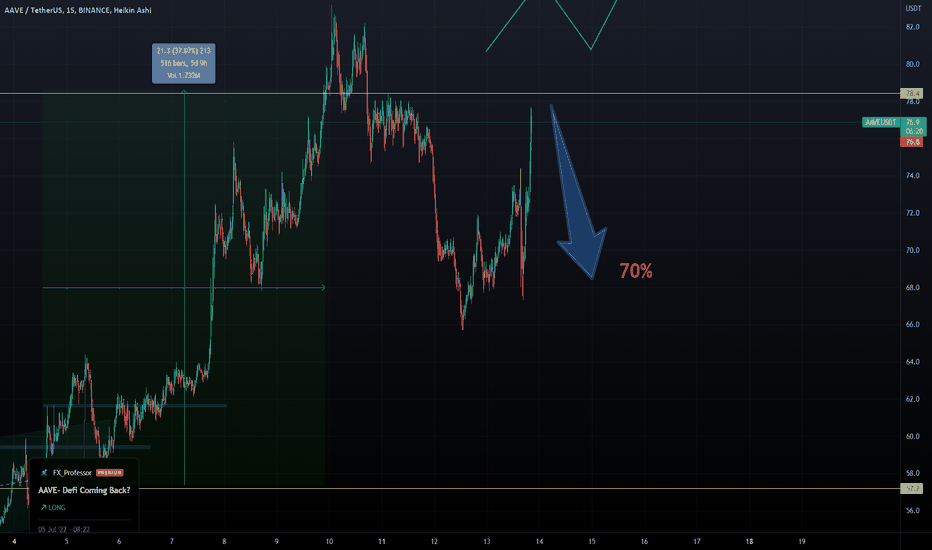
Task: Click date 4 on the time axis
Action: coord(14,542)
